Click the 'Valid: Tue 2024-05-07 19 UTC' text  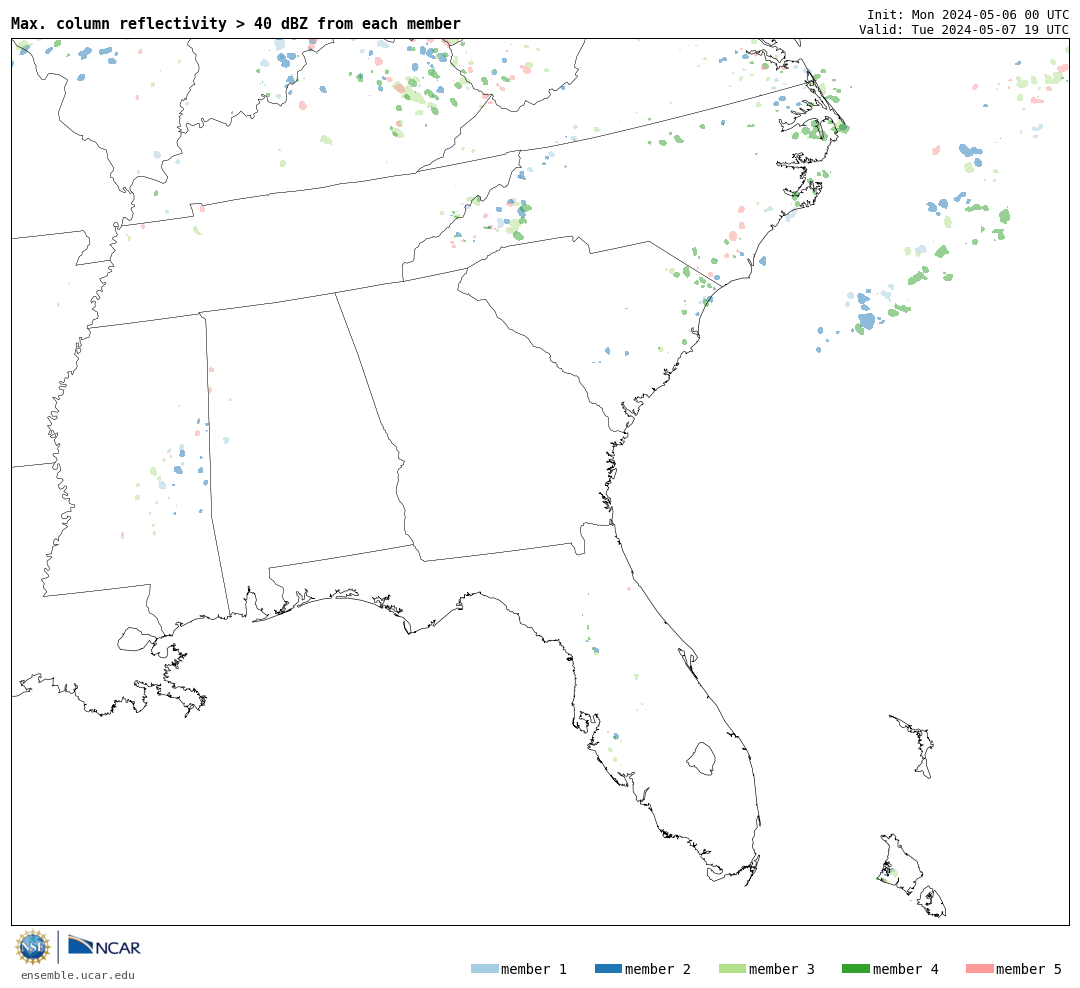[x=964, y=30]
